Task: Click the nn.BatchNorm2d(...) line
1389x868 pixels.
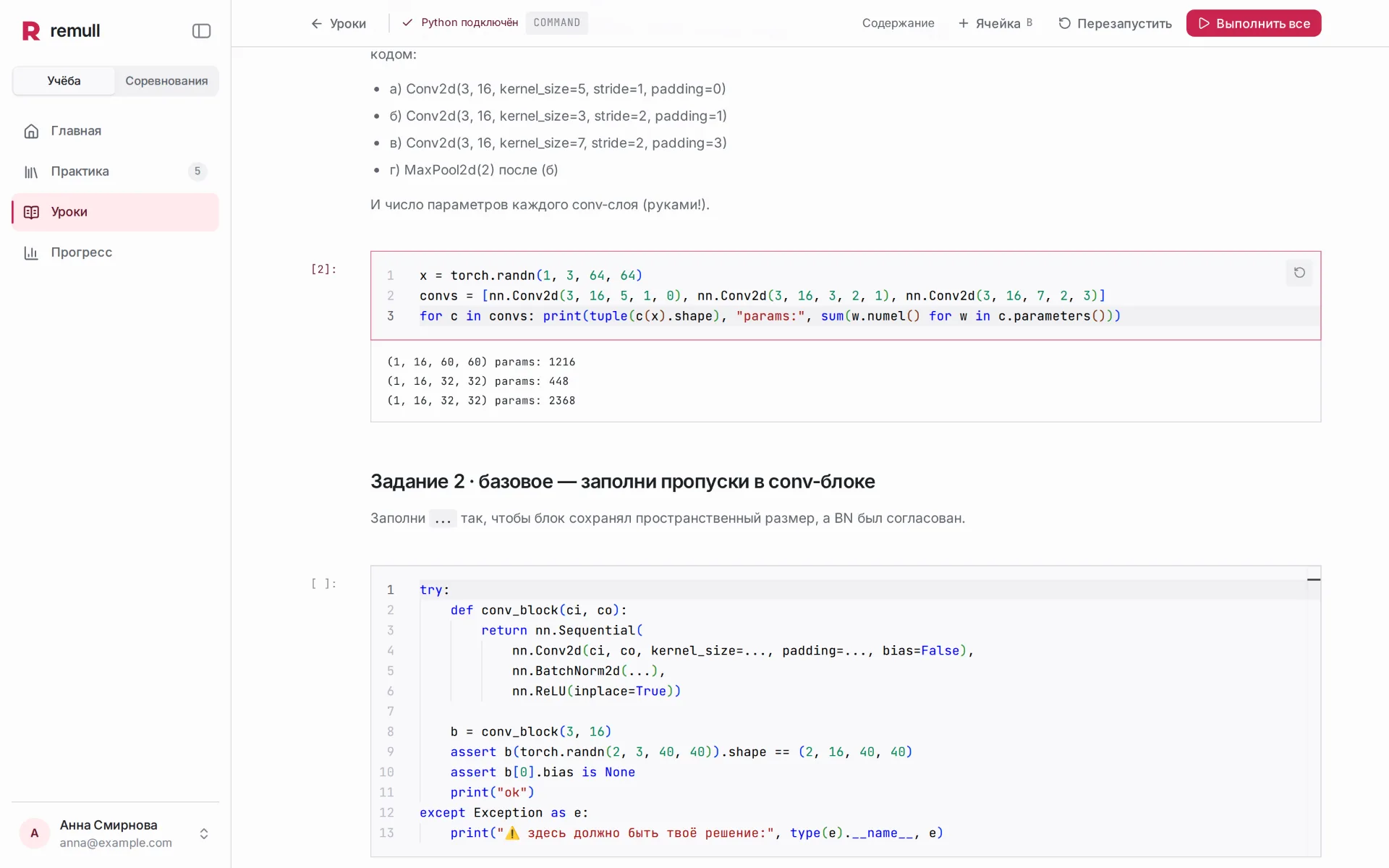Action: pyautogui.click(x=588, y=671)
